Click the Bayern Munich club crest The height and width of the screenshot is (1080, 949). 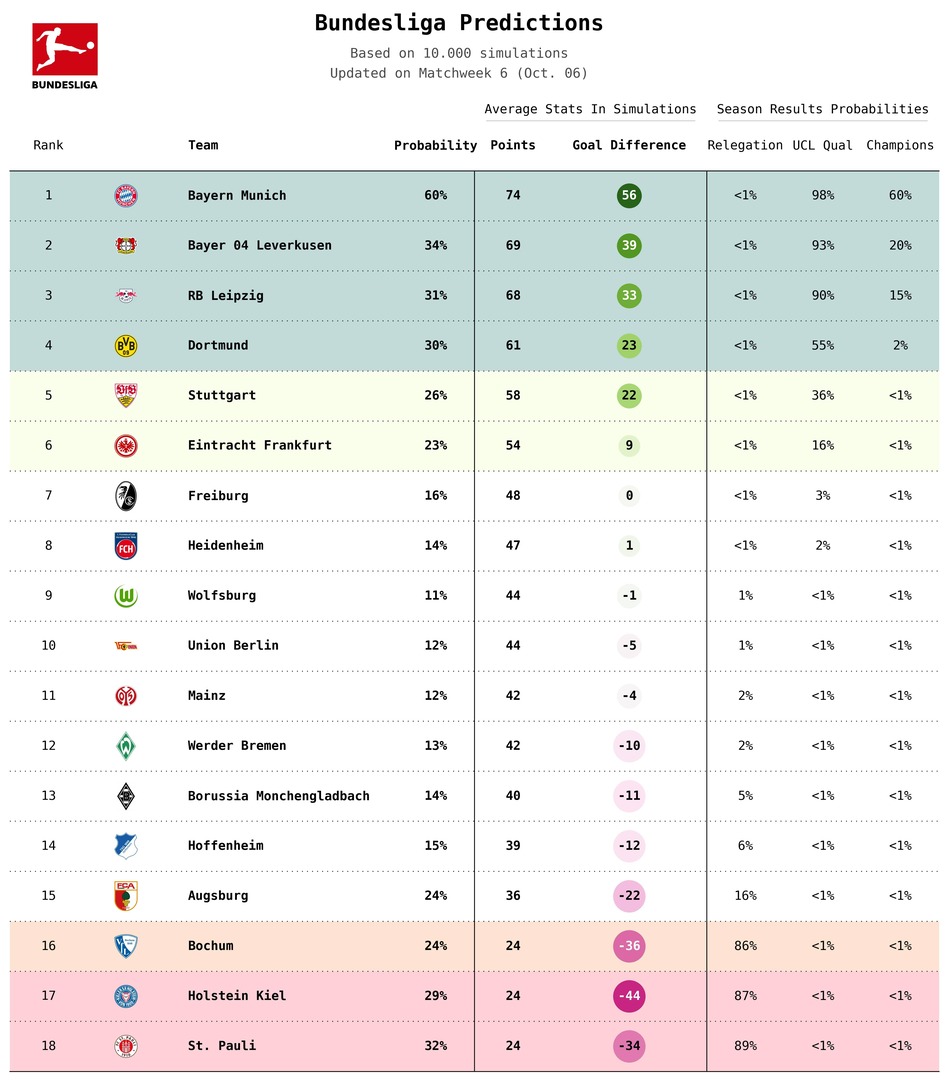pyautogui.click(x=126, y=196)
